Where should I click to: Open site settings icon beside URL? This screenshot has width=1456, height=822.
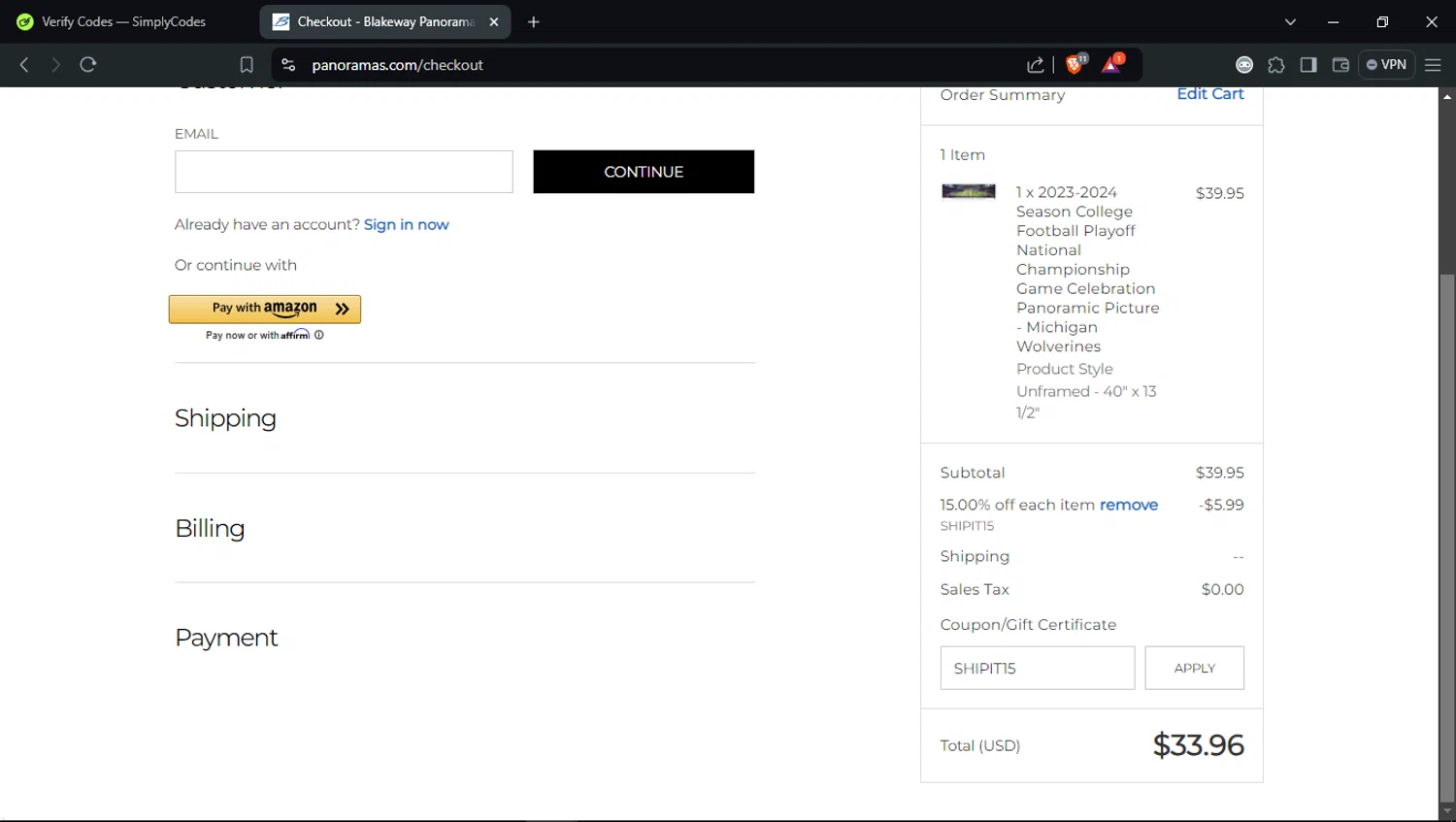(x=288, y=65)
